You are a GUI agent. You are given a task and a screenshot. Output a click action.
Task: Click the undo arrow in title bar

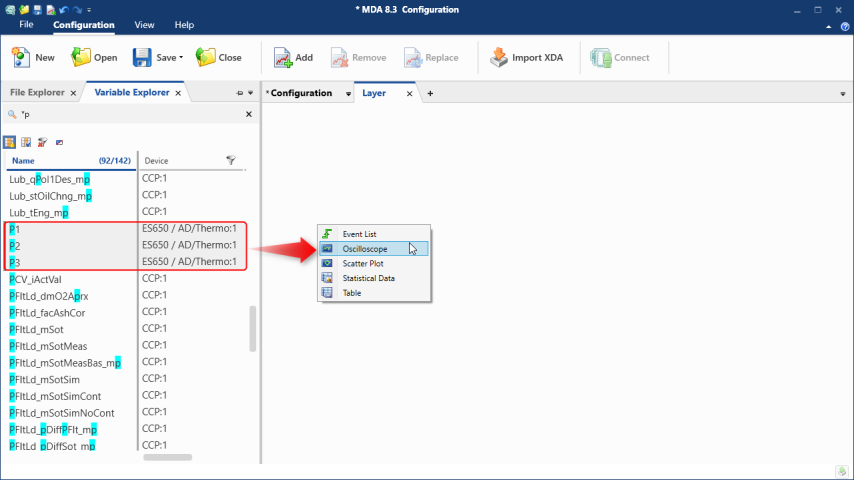63,9
